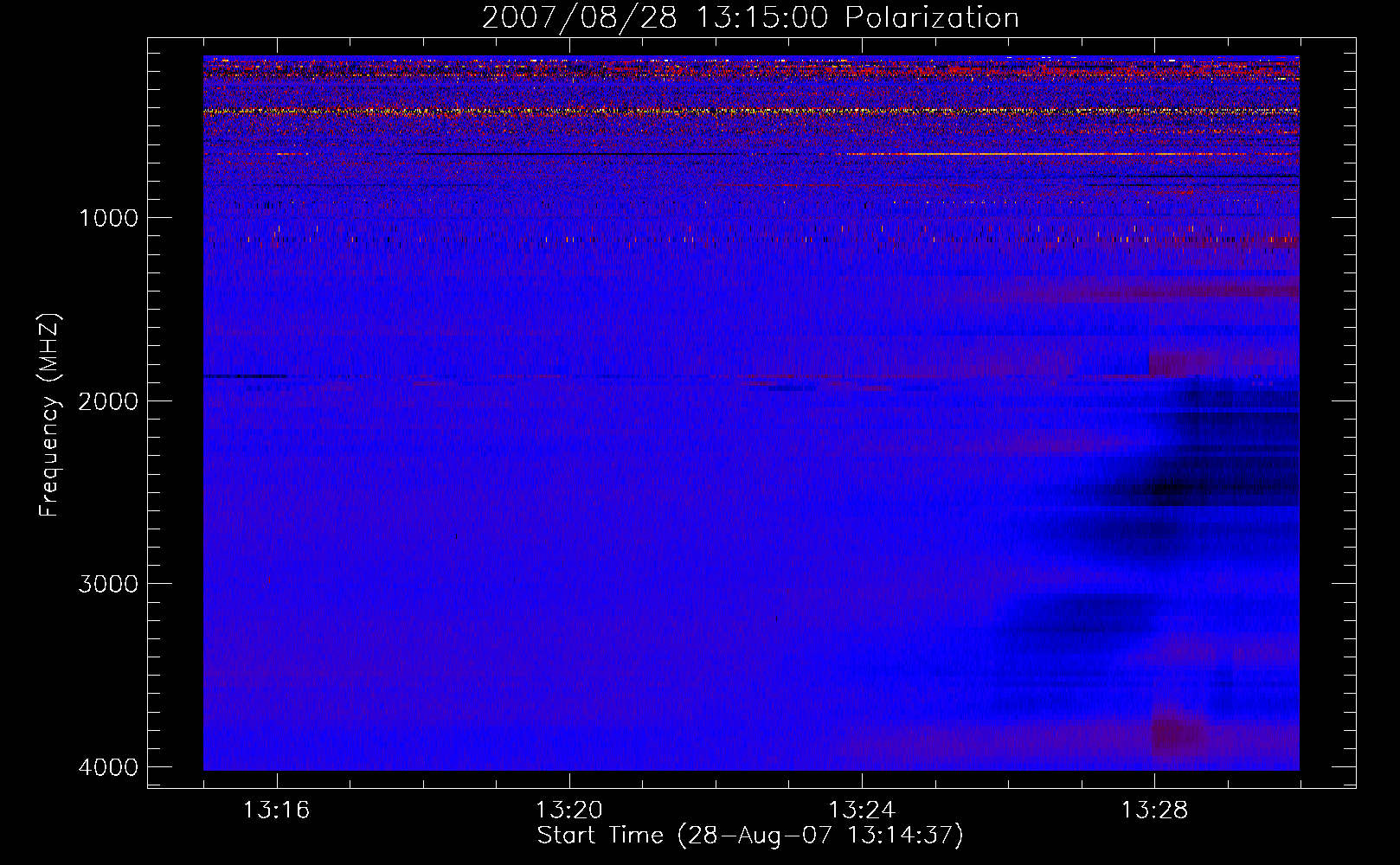Click the 13:16 time tick label
Screen dimensions: 1400x865
(276, 811)
